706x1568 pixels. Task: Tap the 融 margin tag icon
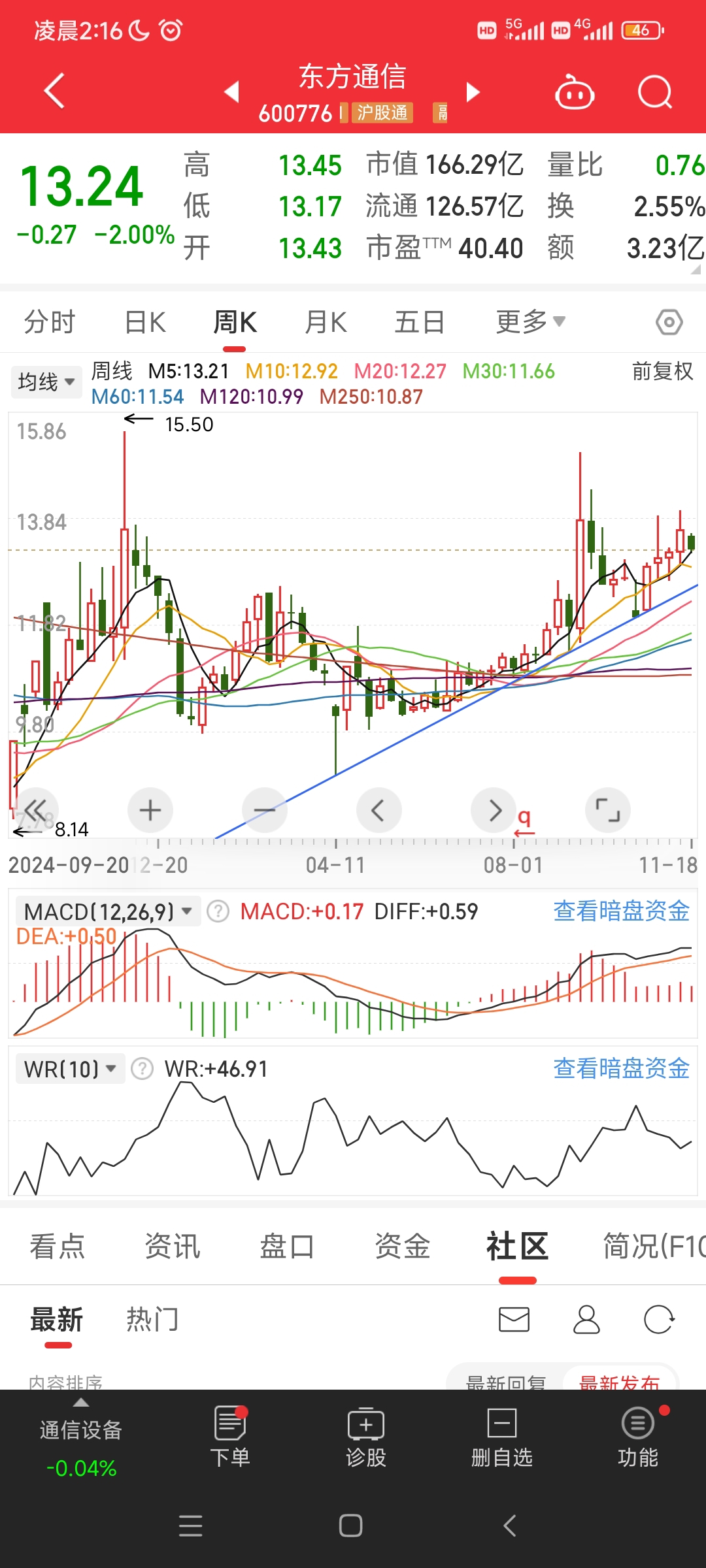tap(441, 113)
